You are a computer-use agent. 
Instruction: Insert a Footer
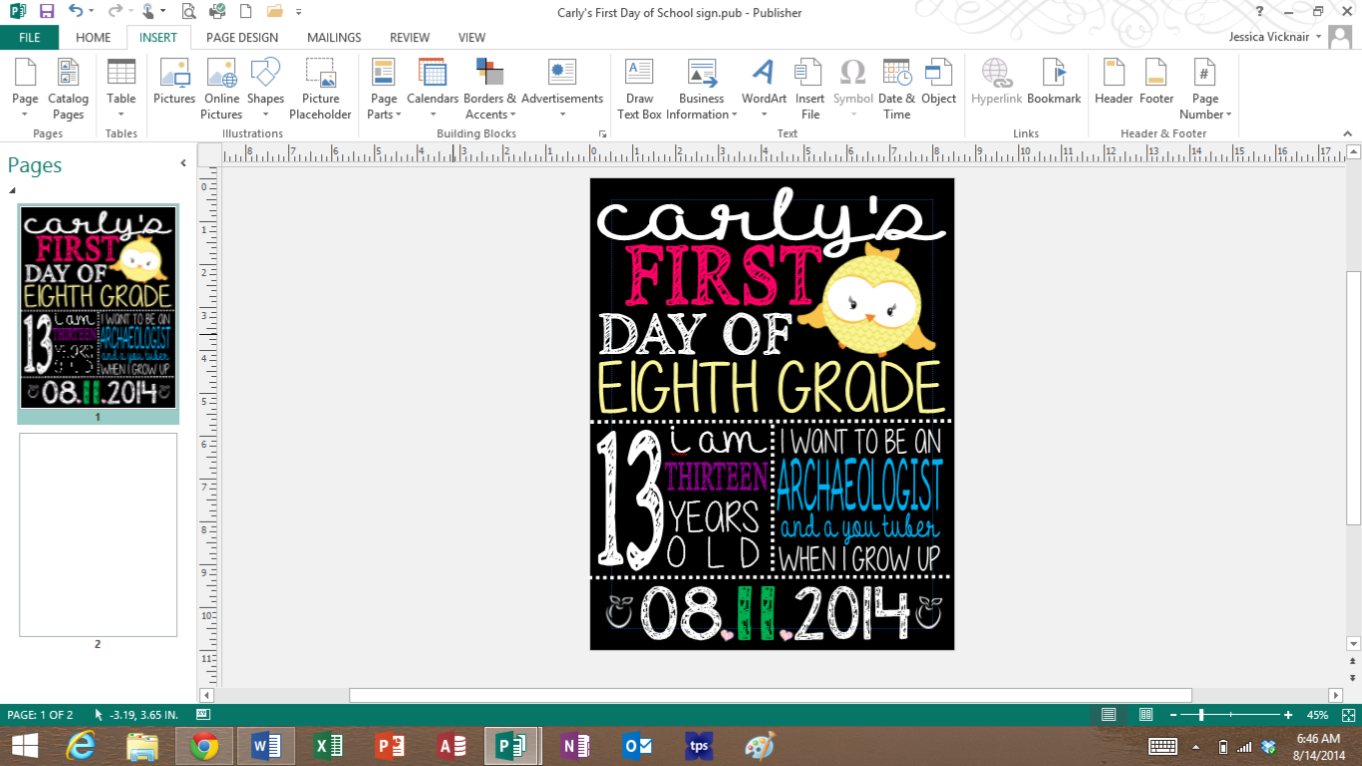[1156, 85]
